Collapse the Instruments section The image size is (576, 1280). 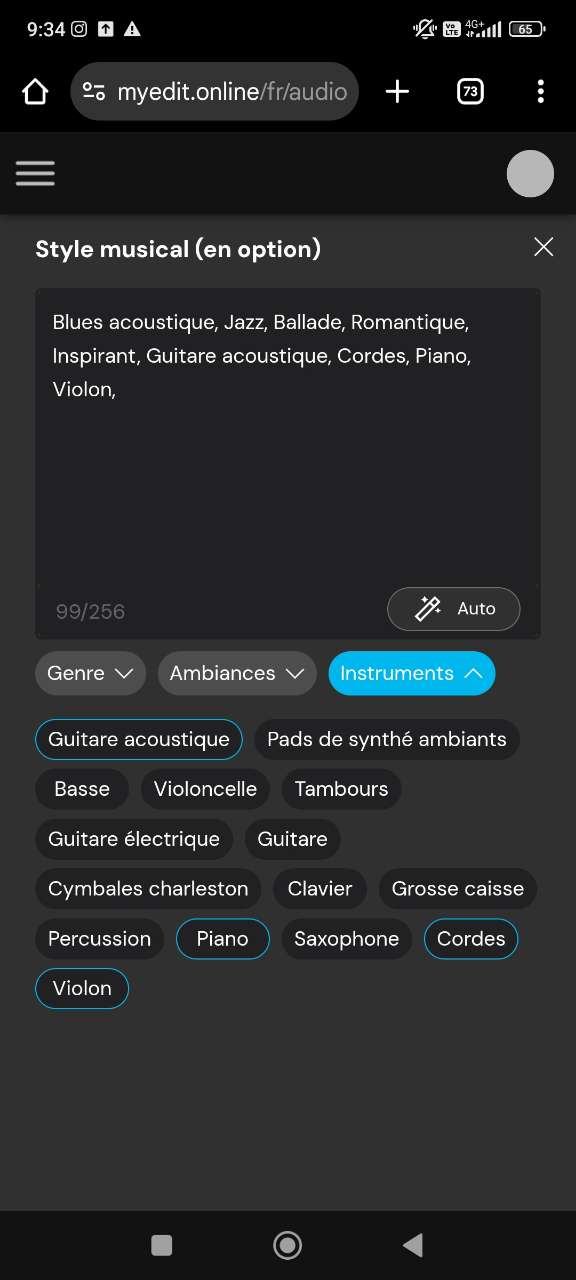[411, 673]
